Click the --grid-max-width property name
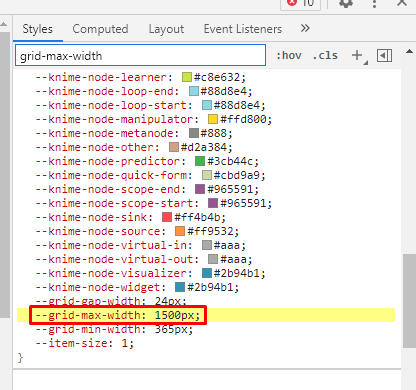416x390 pixels. coord(88,315)
